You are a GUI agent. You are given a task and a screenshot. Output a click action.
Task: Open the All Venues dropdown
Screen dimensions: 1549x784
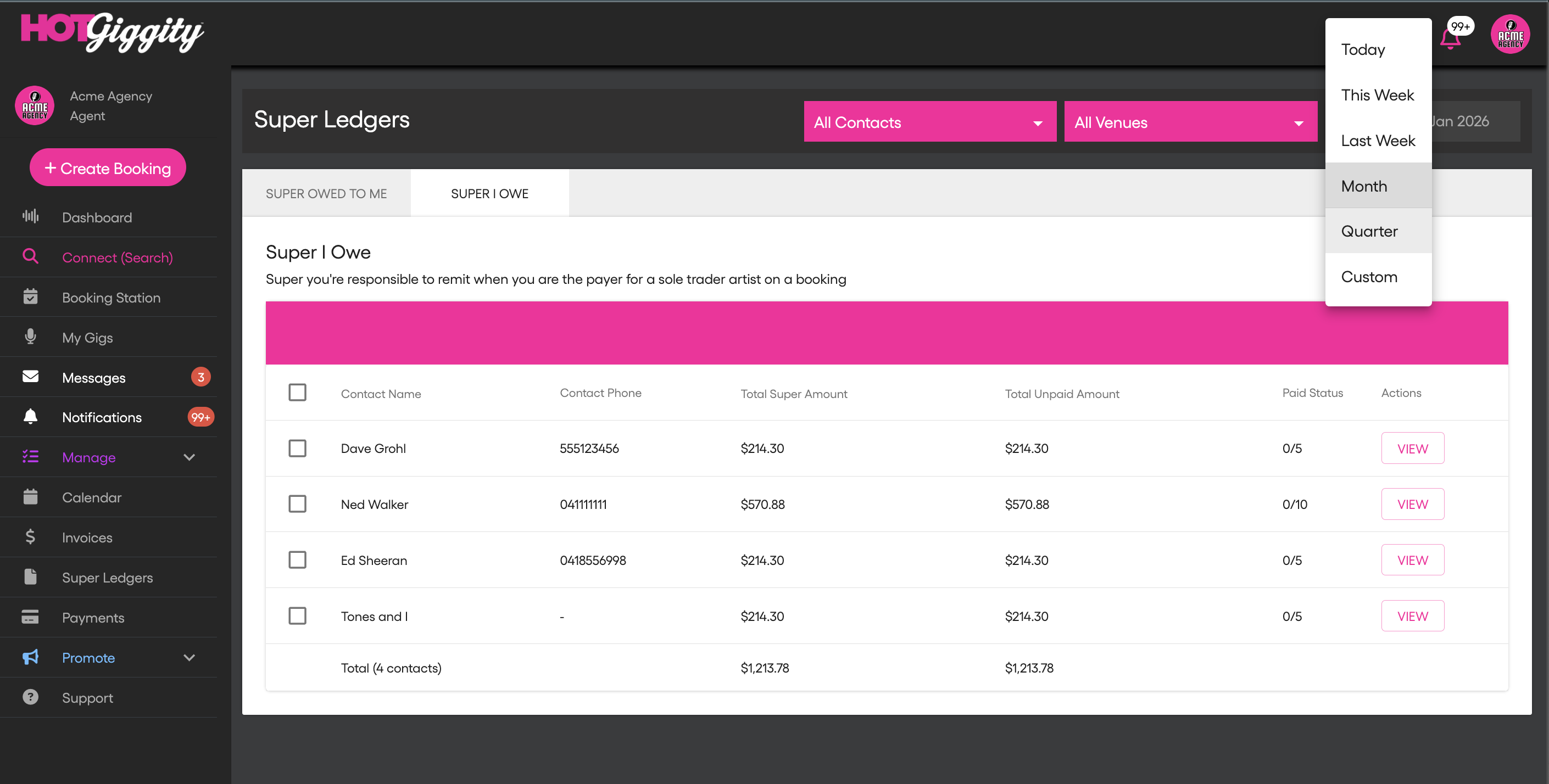point(1190,122)
